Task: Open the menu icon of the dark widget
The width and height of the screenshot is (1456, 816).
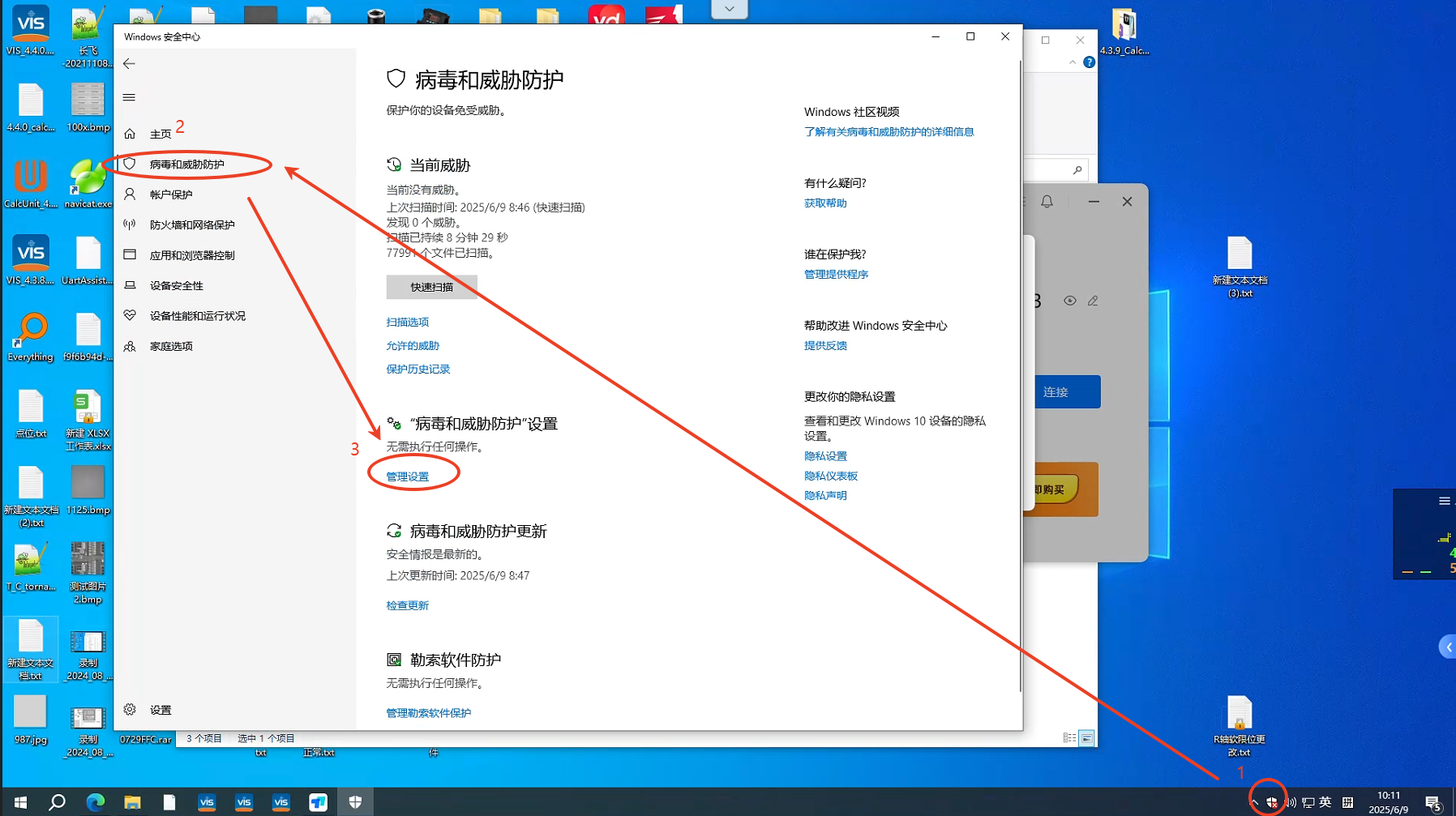Action: pos(1445,501)
